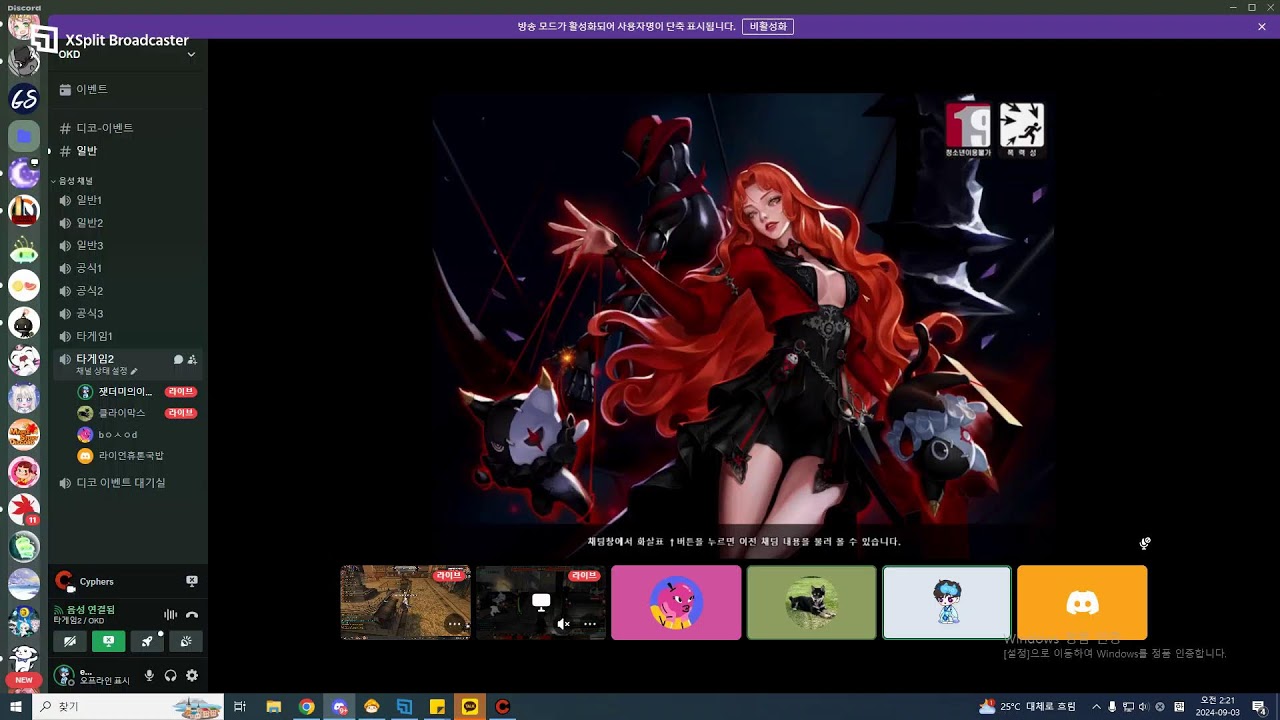The width and height of the screenshot is (1280, 720).
Task: Disconnect from the voice channel
Action: [x=192, y=615]
